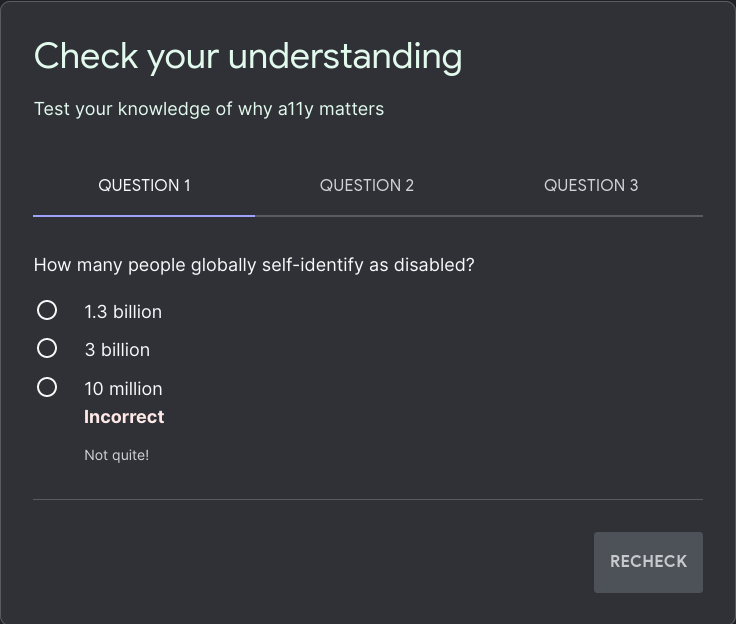The image size is (736, 624).
Task: Click the "10 million" answer label text
Action: pos(123,389)
